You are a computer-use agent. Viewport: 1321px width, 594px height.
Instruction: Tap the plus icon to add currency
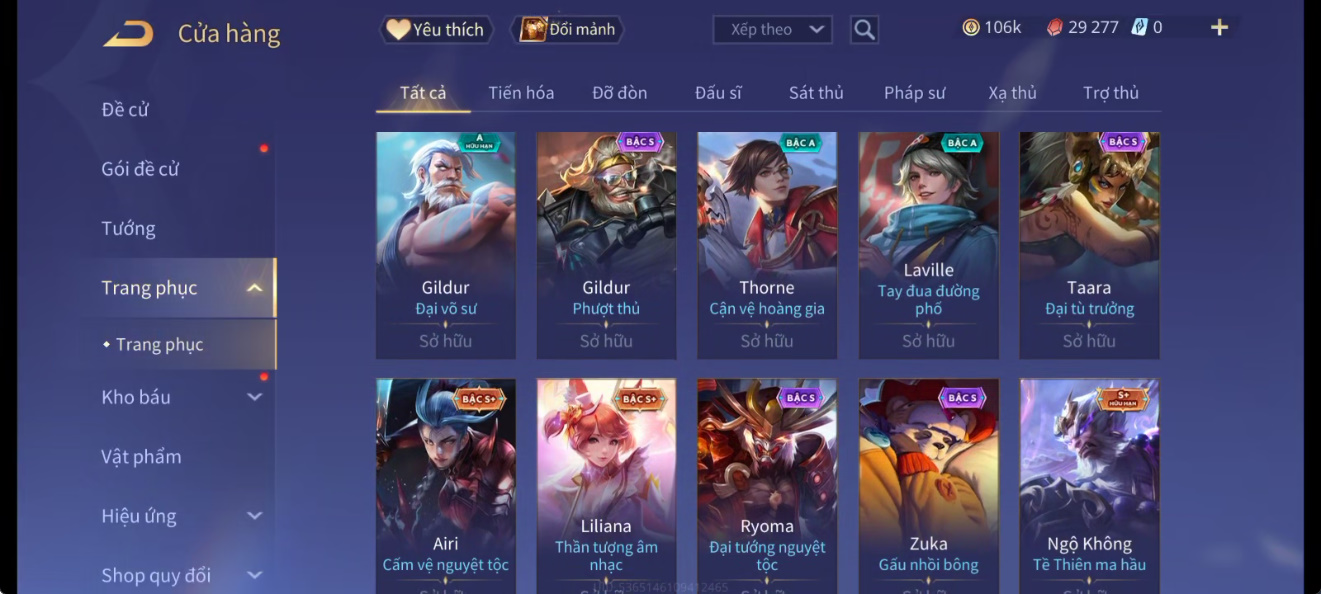pos(1219,28)
